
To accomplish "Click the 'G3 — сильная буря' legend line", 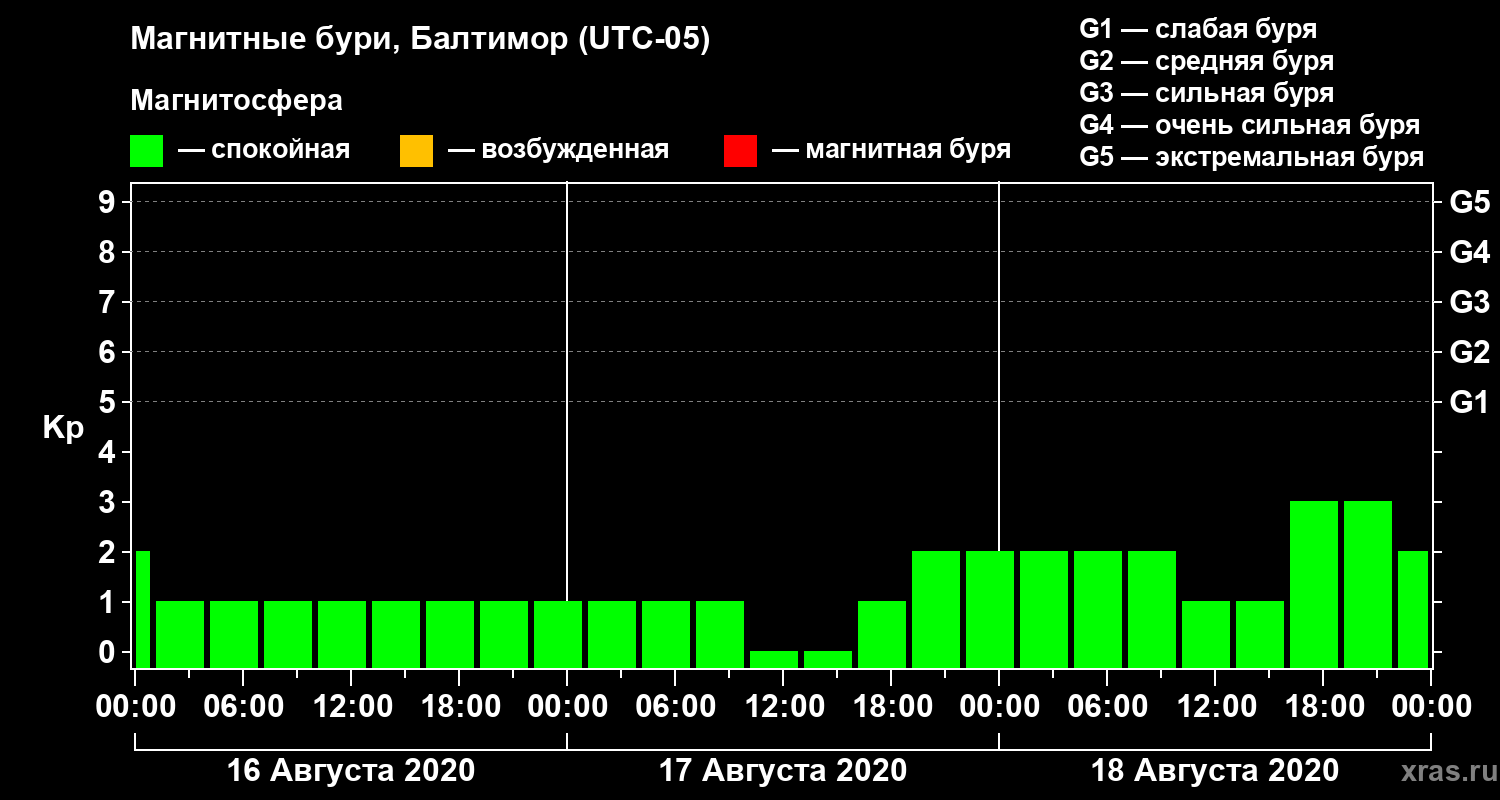I will click(x=1206, y=93).
